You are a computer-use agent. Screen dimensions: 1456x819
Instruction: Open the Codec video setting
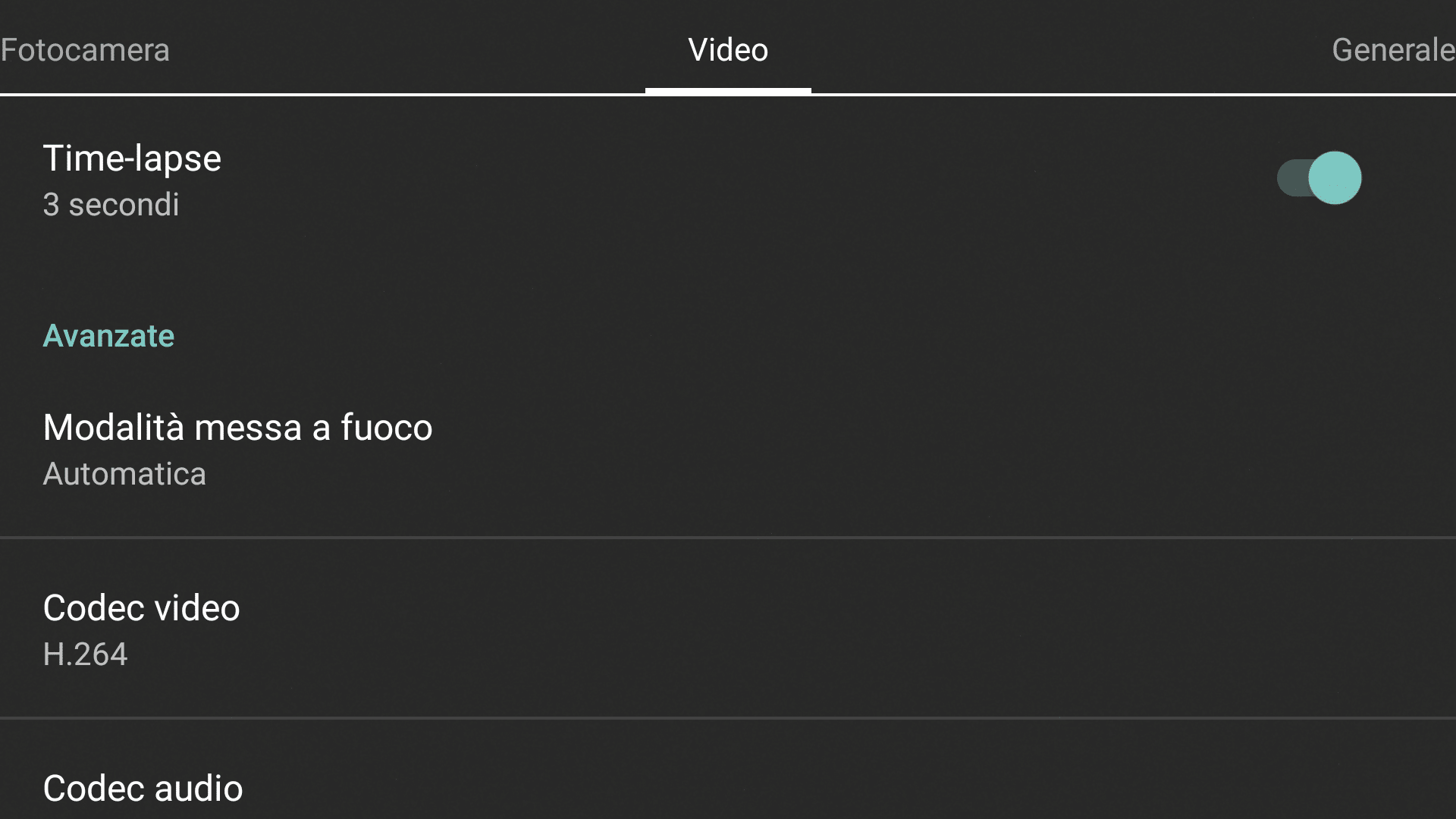click(x=141, y=608)
